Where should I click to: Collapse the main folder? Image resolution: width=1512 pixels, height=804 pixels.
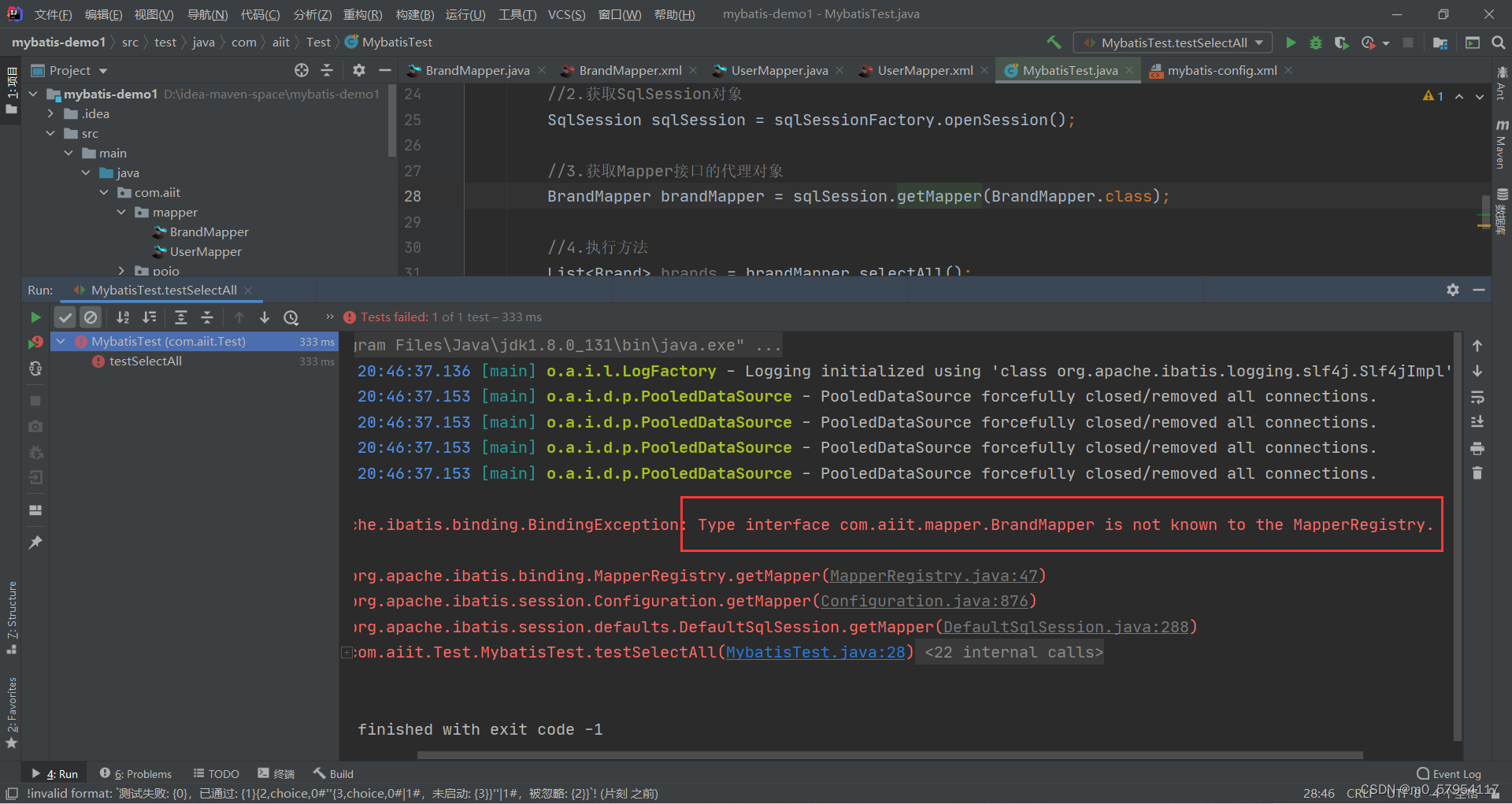click(x=69, y=153)
